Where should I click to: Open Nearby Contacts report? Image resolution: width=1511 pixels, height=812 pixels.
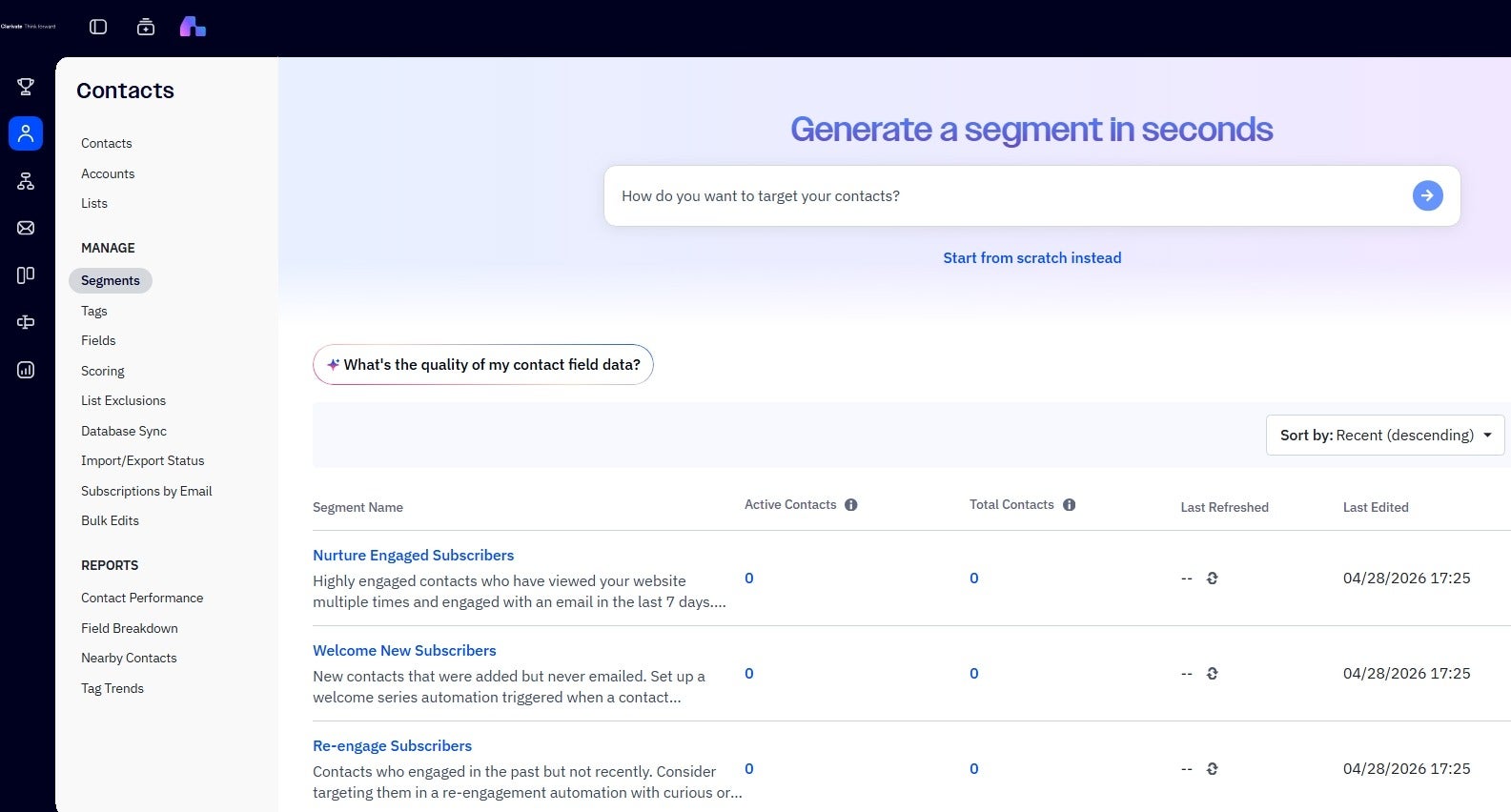coord(129,658)
